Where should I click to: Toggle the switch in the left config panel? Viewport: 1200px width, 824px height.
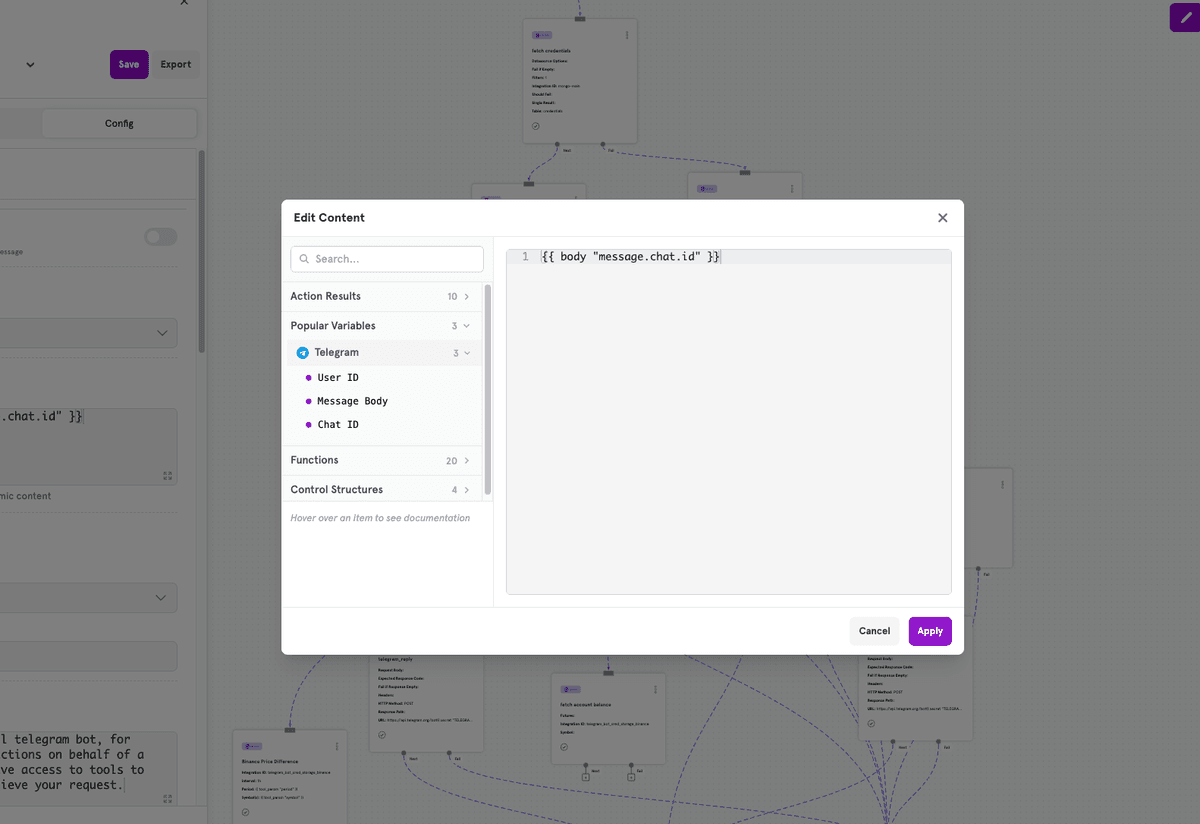tap(160, 237)
